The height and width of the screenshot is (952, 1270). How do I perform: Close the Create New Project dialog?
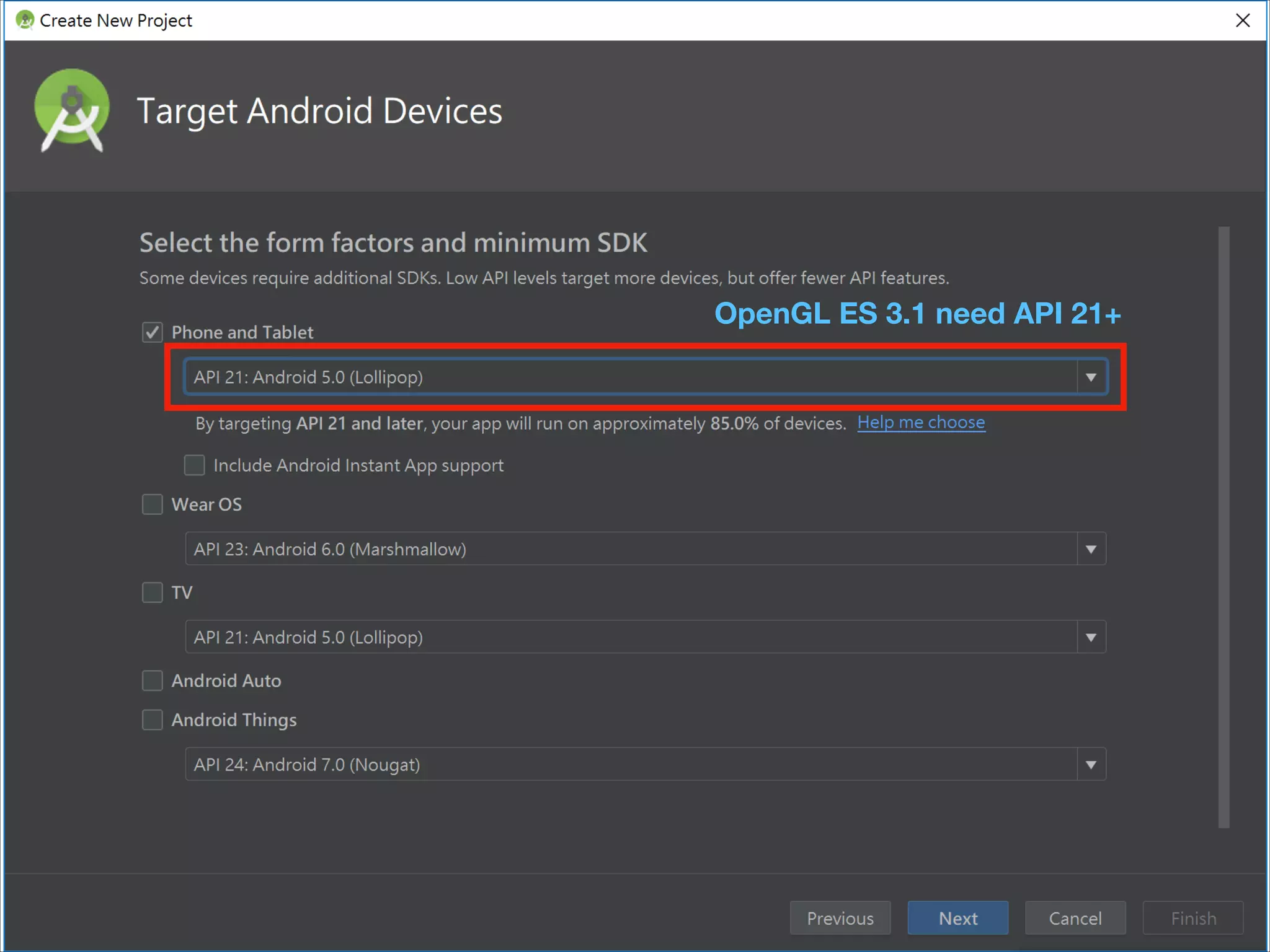[1243, 20]
